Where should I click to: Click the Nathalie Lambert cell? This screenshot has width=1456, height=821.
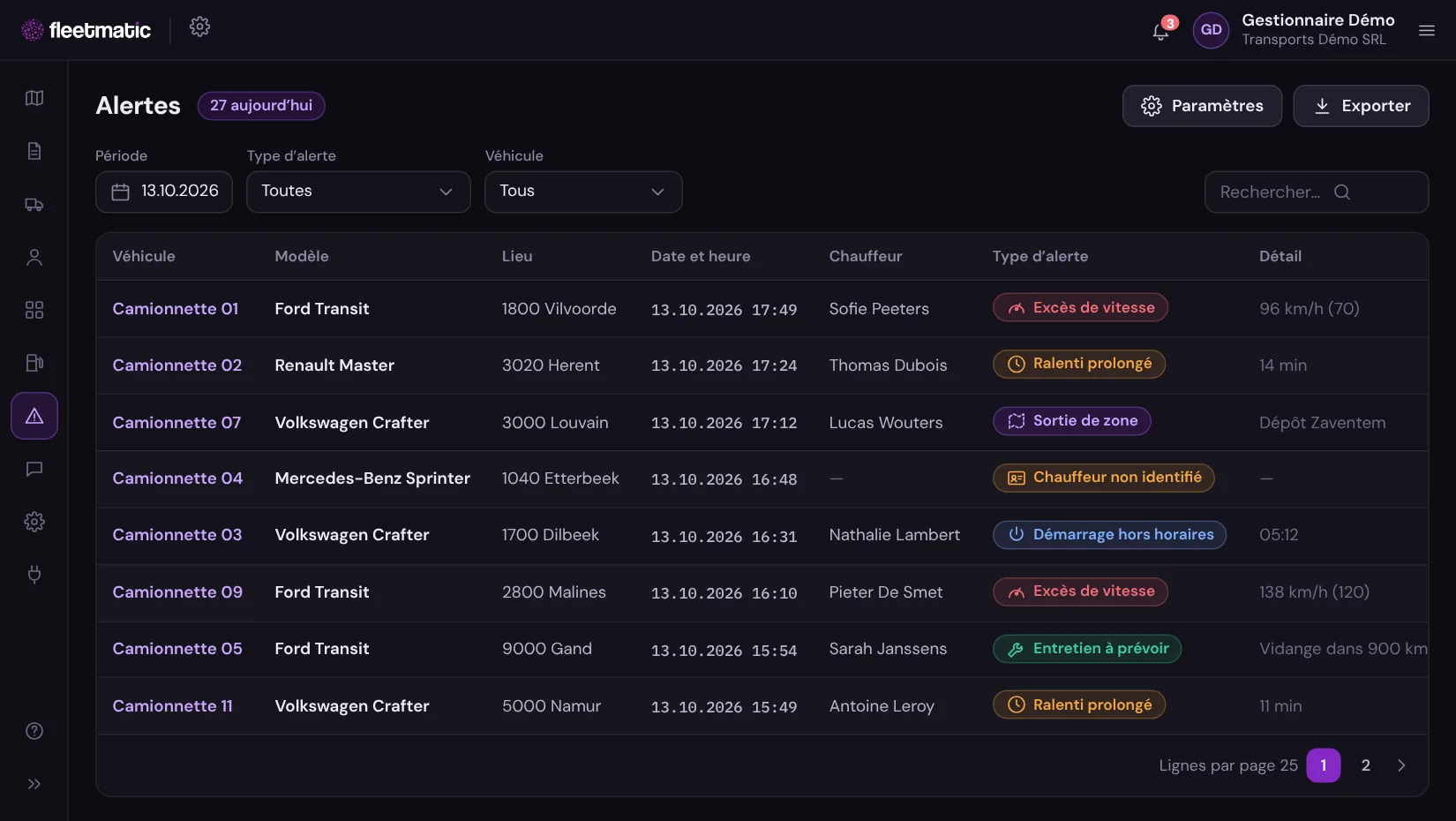pyautogui.click(x=895, y=535)
